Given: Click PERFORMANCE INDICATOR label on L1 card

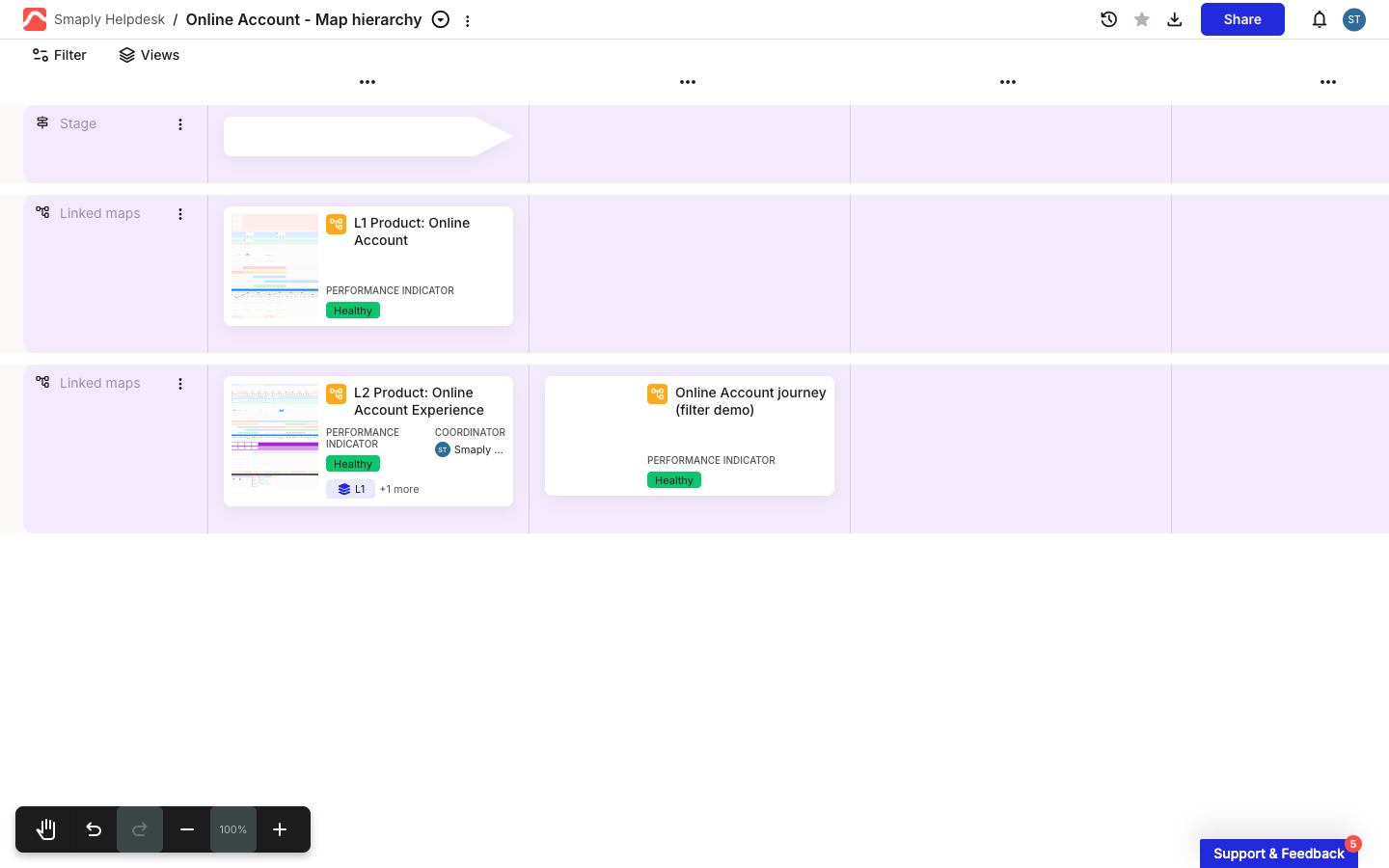Looking at the screenshot, I should [x=390, y=290].
